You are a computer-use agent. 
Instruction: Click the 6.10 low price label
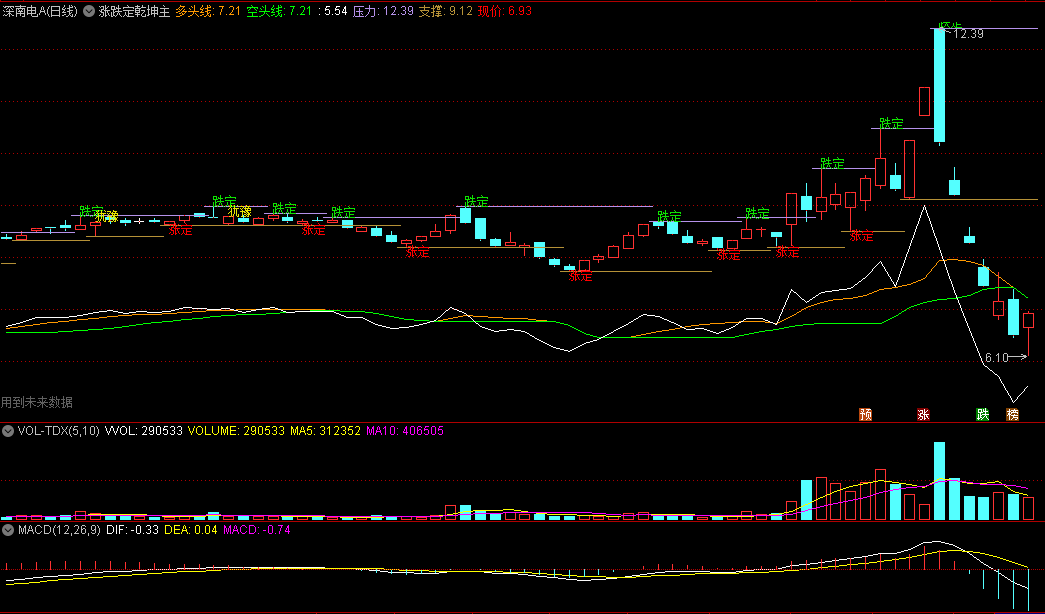click(x=997, y=358)
